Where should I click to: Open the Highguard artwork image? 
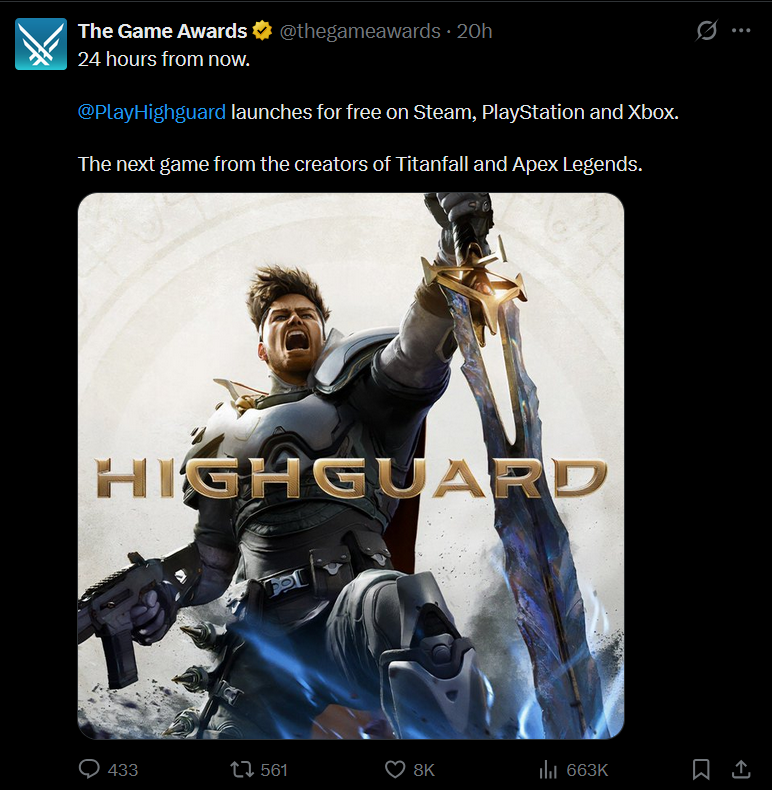pos(351,466)
